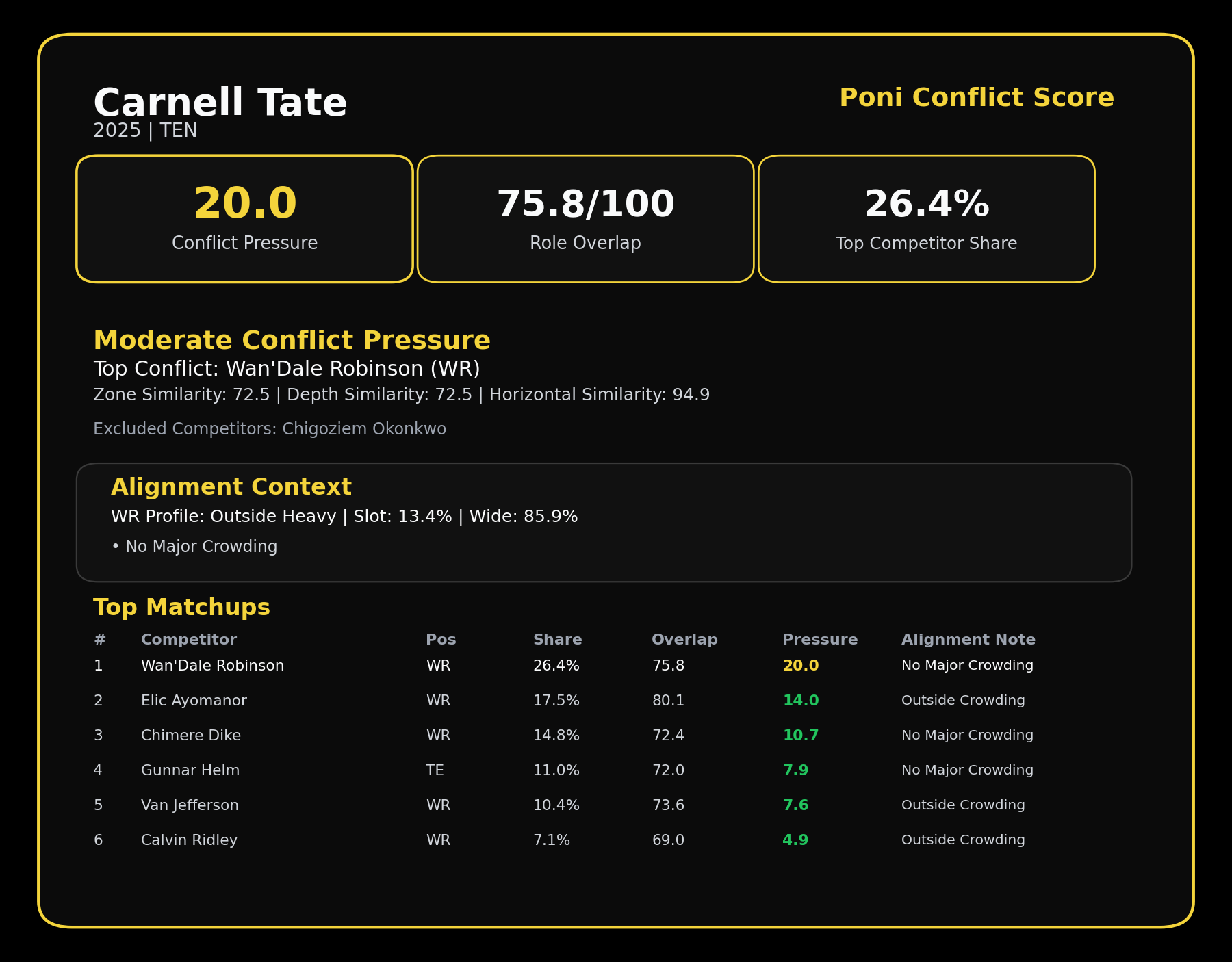Click the "Poni Conflict Score" title
Viewport: 1232px width, 962px height.
point(977,98)
